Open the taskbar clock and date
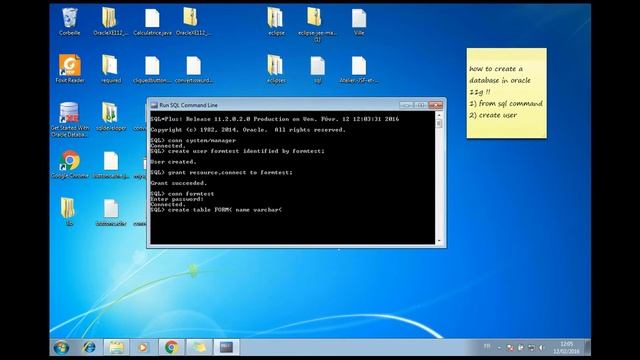The image size is (640, 360). pyautogui.click(x=566, y=348)
